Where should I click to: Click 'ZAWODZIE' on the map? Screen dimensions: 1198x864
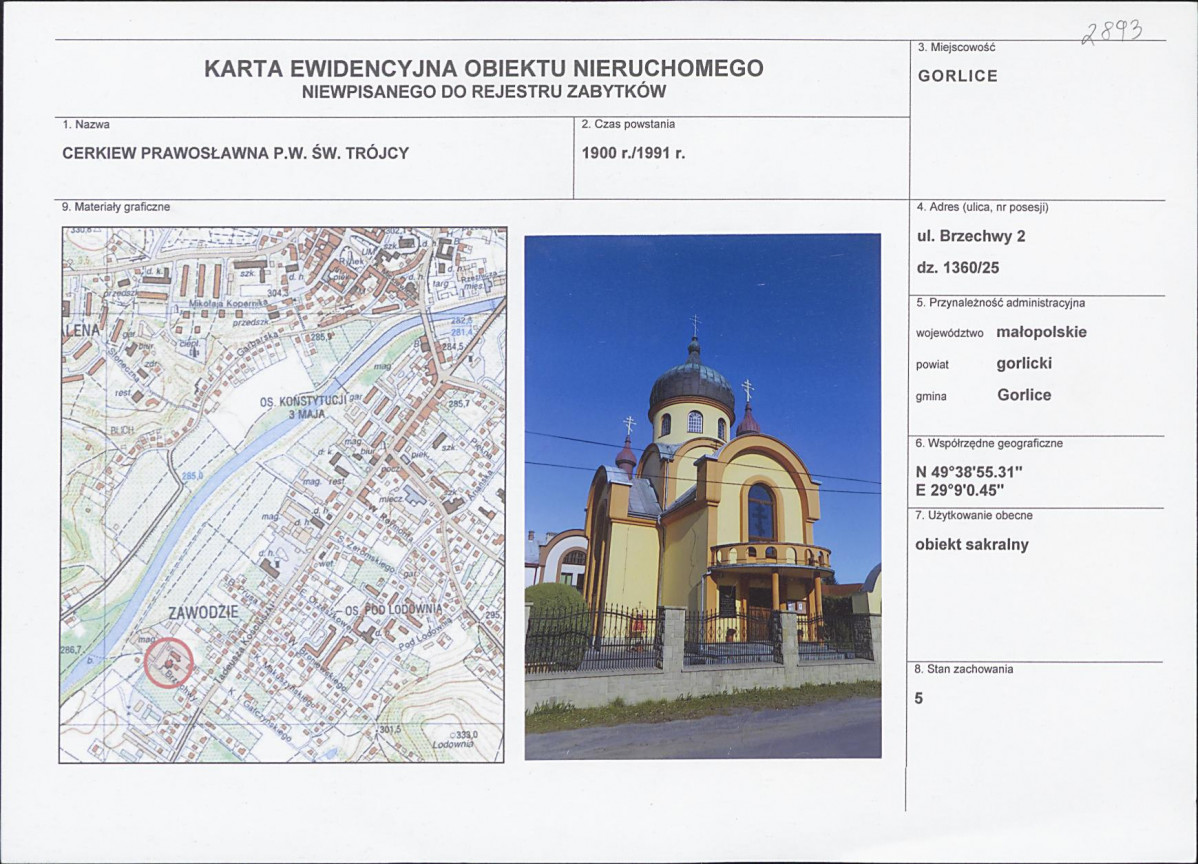click(x=204, y=613)
